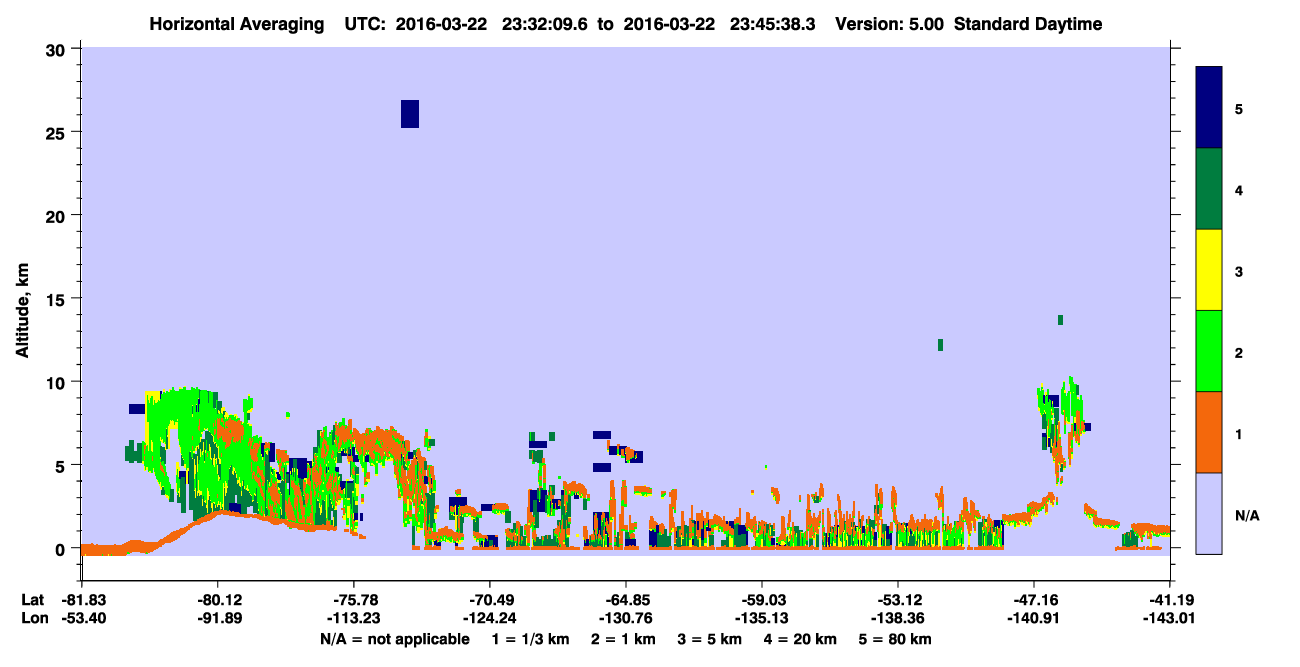Click the yellow level 3 color swatch
Viewport: 1300px width, 667px height.
coord(1209,270)
